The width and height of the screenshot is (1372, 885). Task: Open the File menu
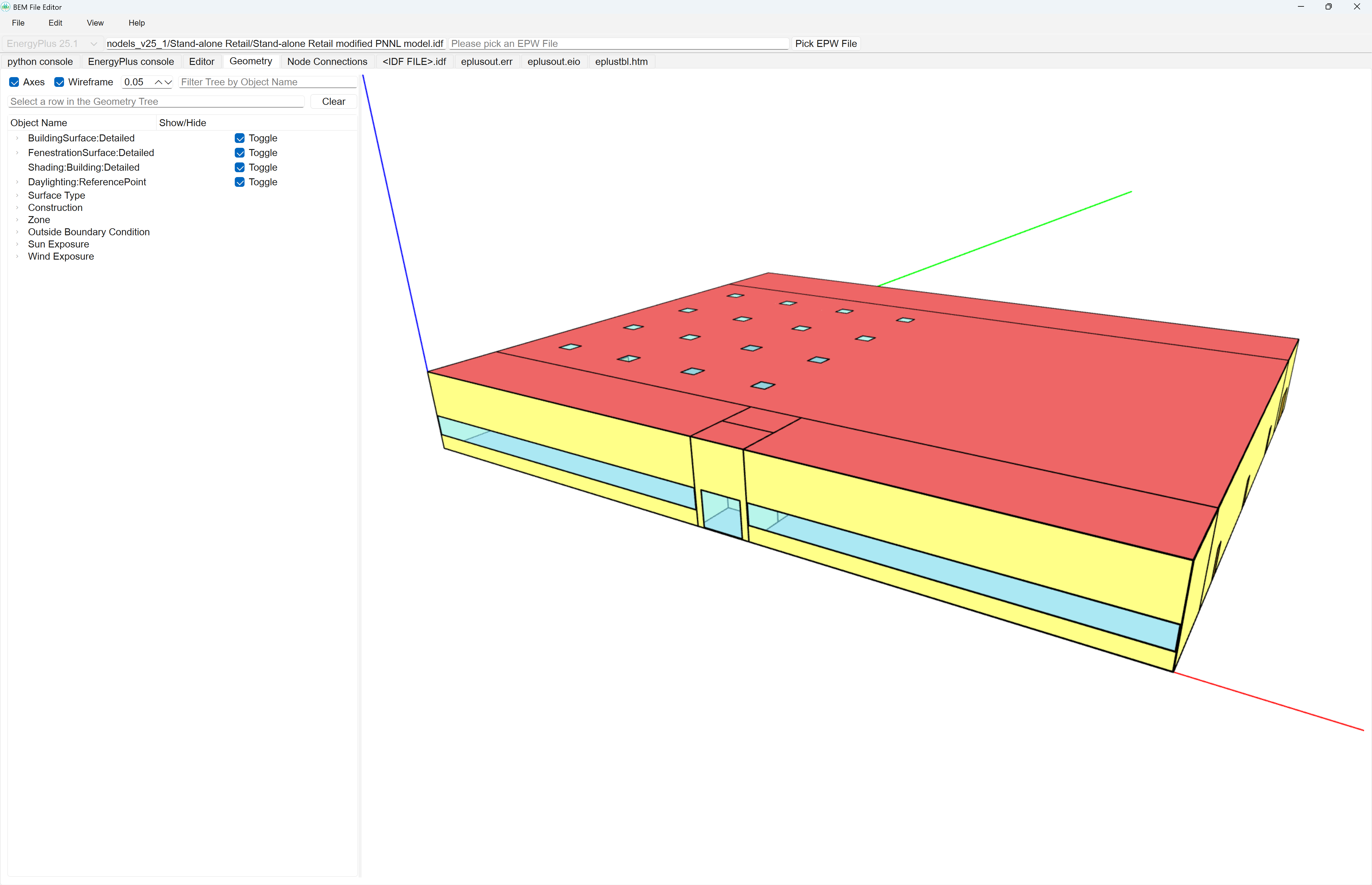tap(18, 23)
